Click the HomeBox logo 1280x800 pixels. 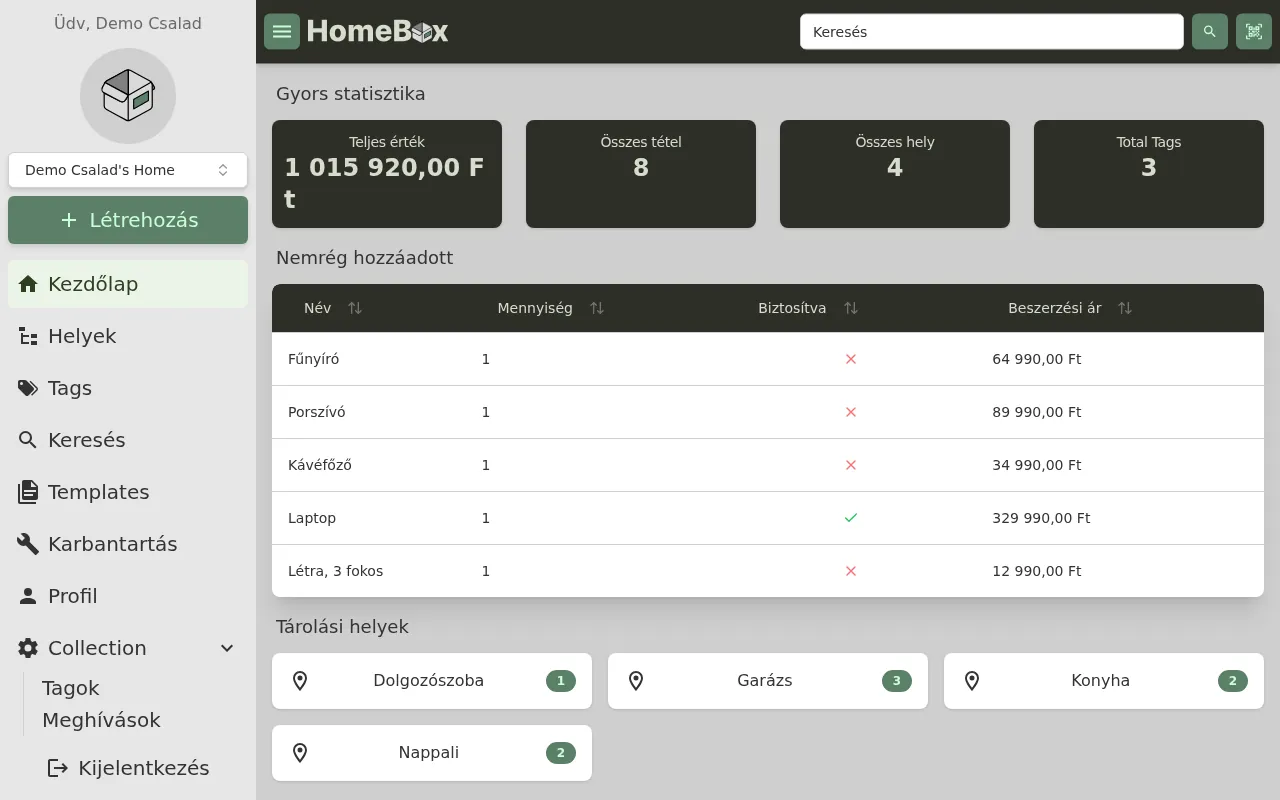click(377, 32)
